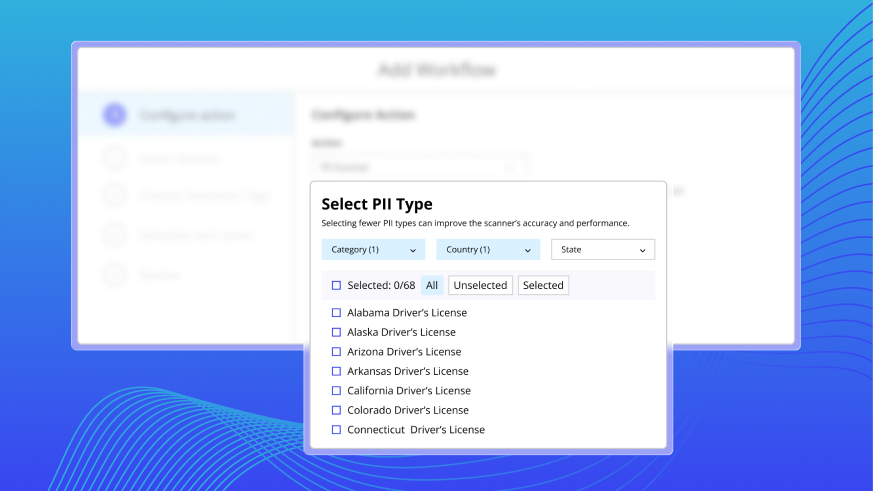Check the California Driver's License checkbox

coord(336,391)
